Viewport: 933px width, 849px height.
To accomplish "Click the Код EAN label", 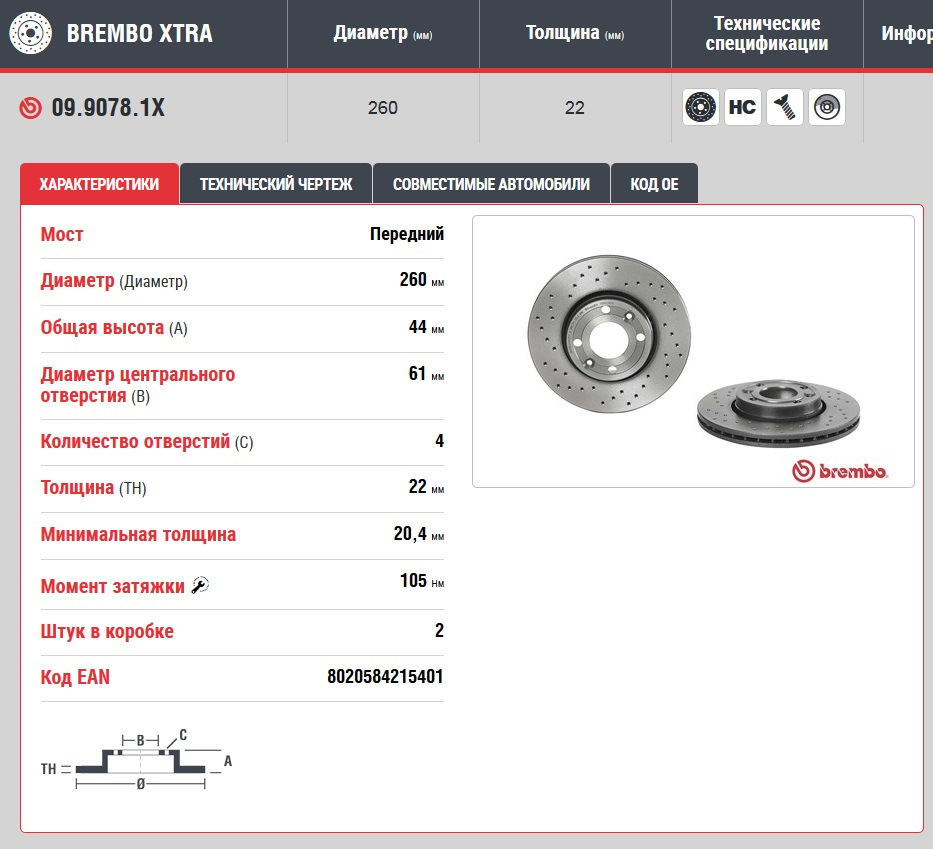I will (76, 677).
